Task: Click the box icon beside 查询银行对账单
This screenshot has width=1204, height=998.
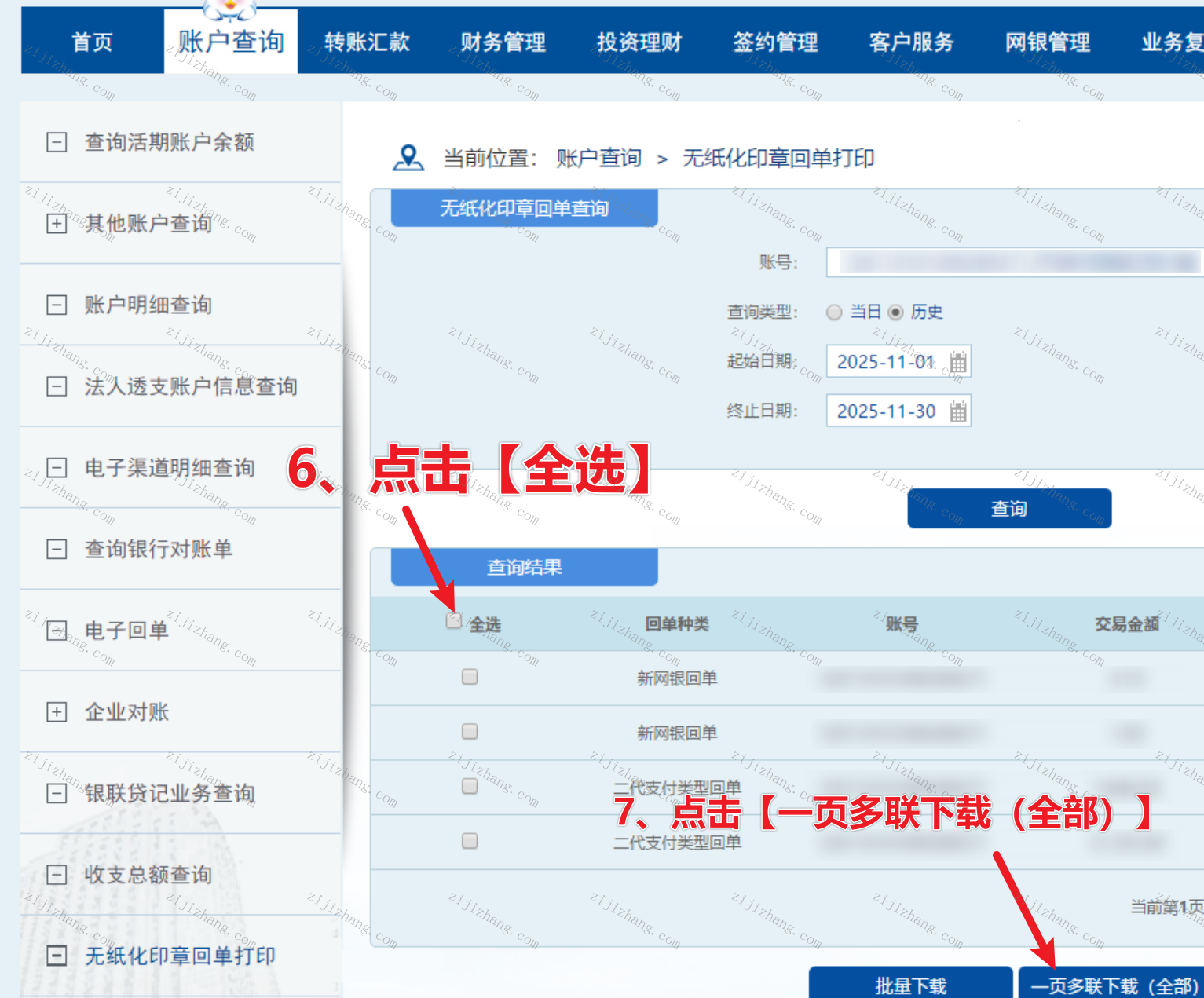Action: pos(57,549)
